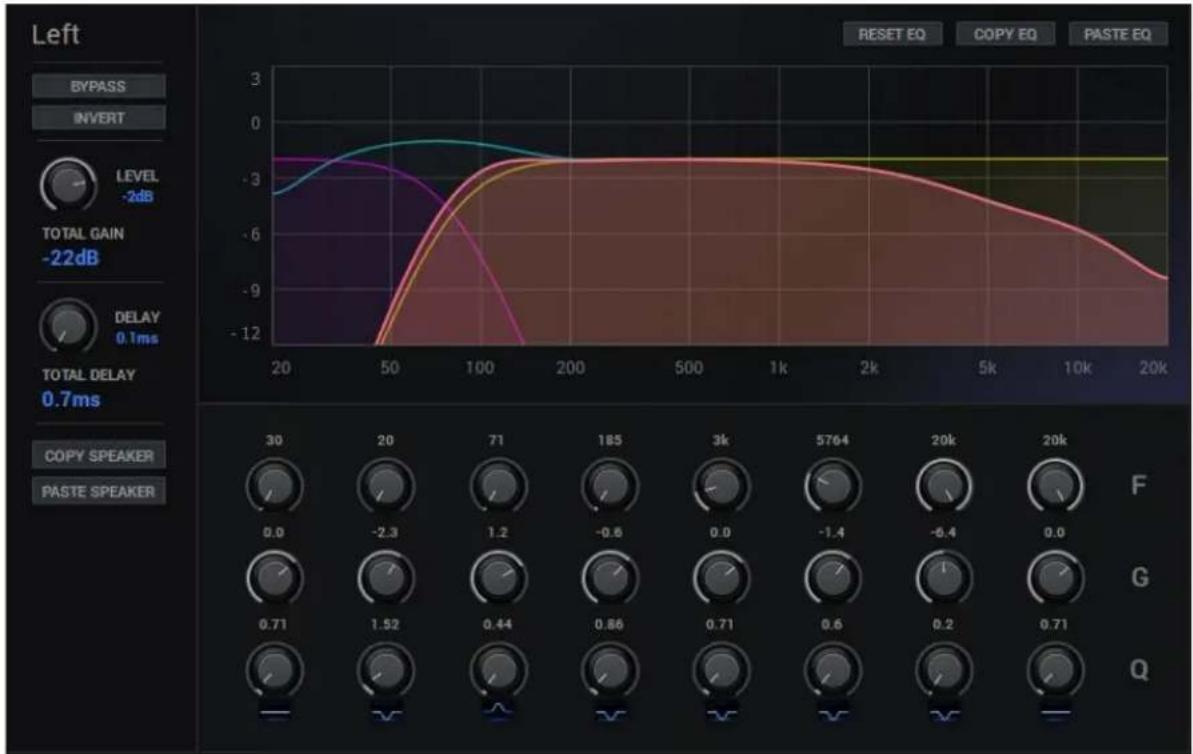1193x754 pixels.
Task: Click the gain knob set to 1.2
Action: pos(498,578)
